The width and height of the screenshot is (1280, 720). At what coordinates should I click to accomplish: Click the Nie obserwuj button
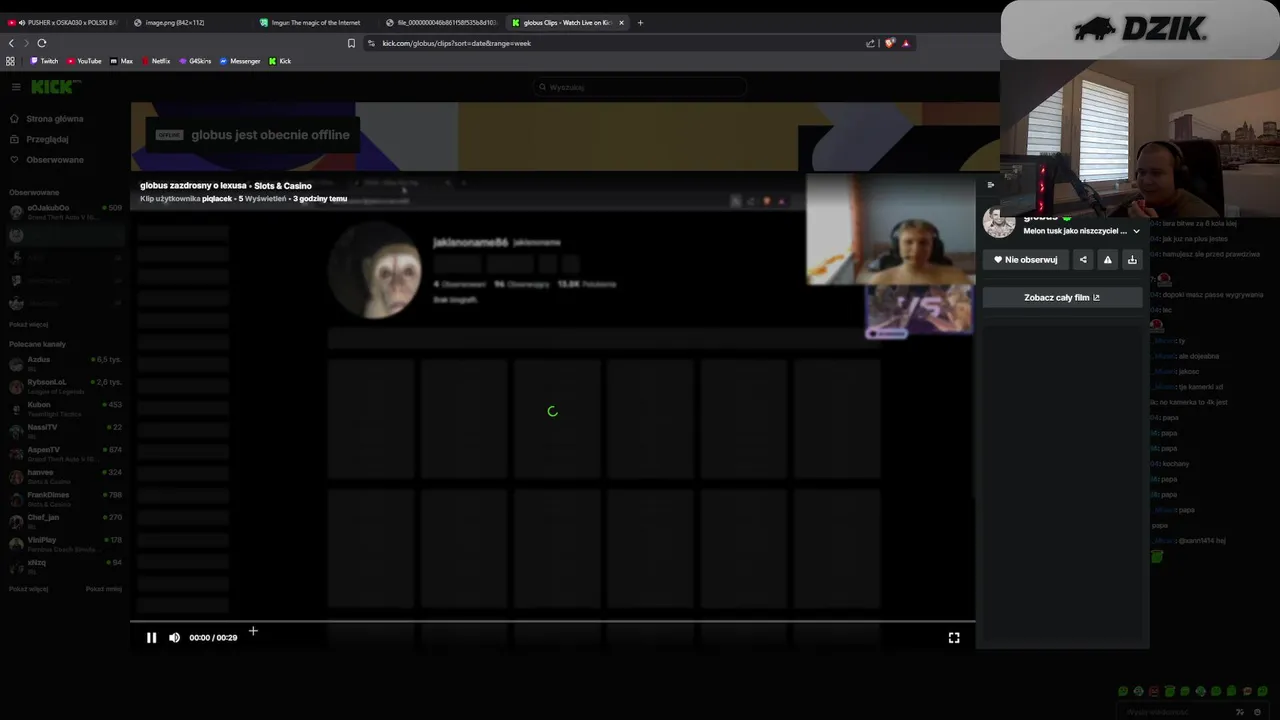click(1025, 259)
